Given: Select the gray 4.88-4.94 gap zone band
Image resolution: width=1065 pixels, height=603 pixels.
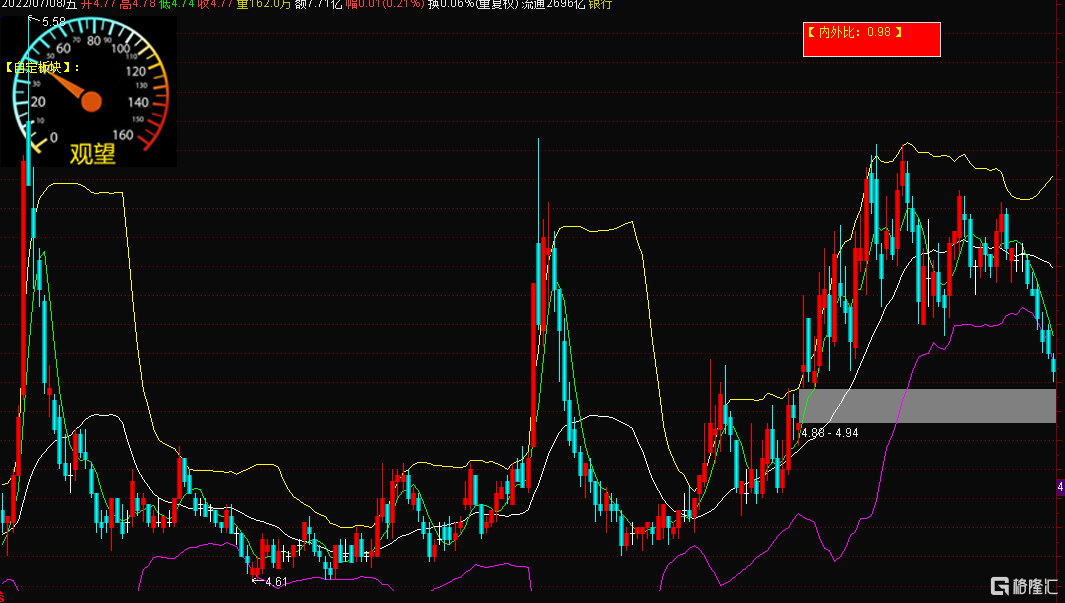Looking at the screenshot, I should (927, 405).
